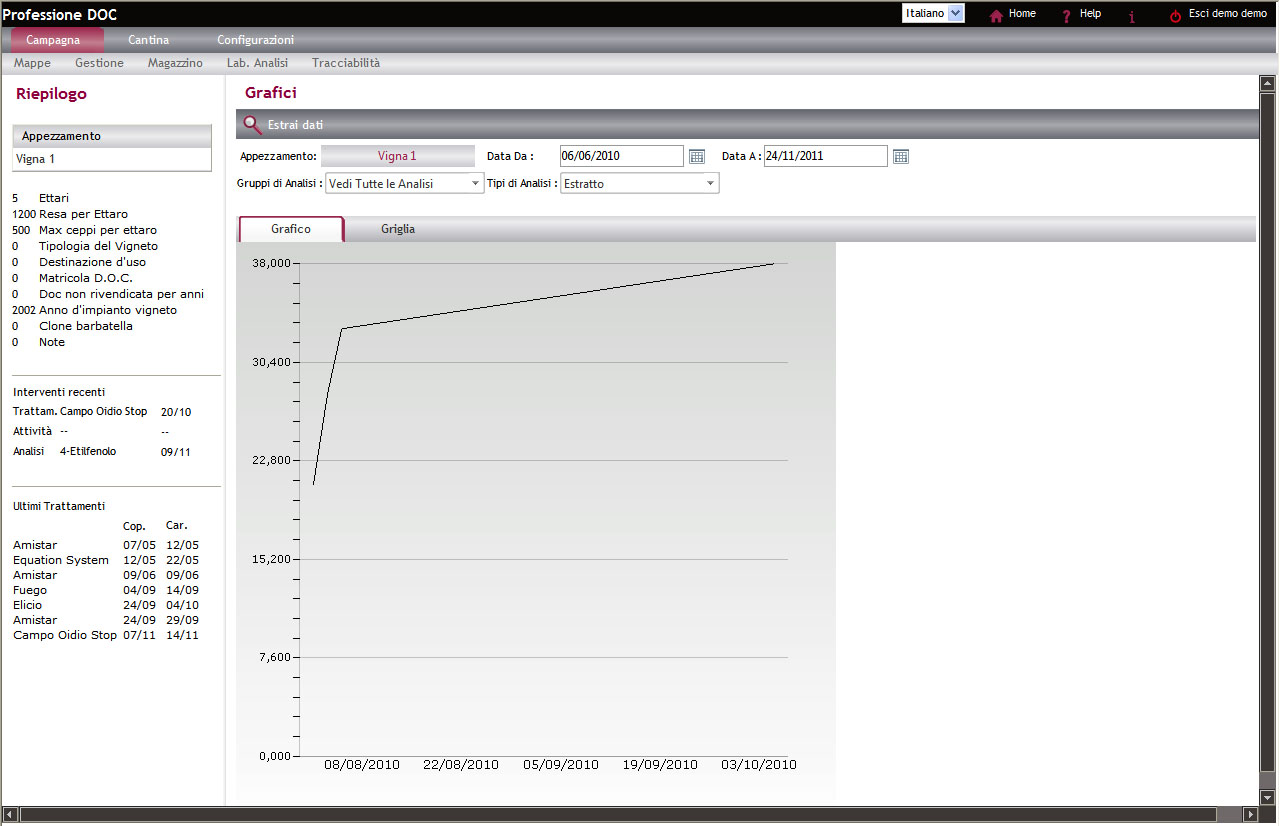Open the Gruppi di Analisi dropdown

coord(475,184)
